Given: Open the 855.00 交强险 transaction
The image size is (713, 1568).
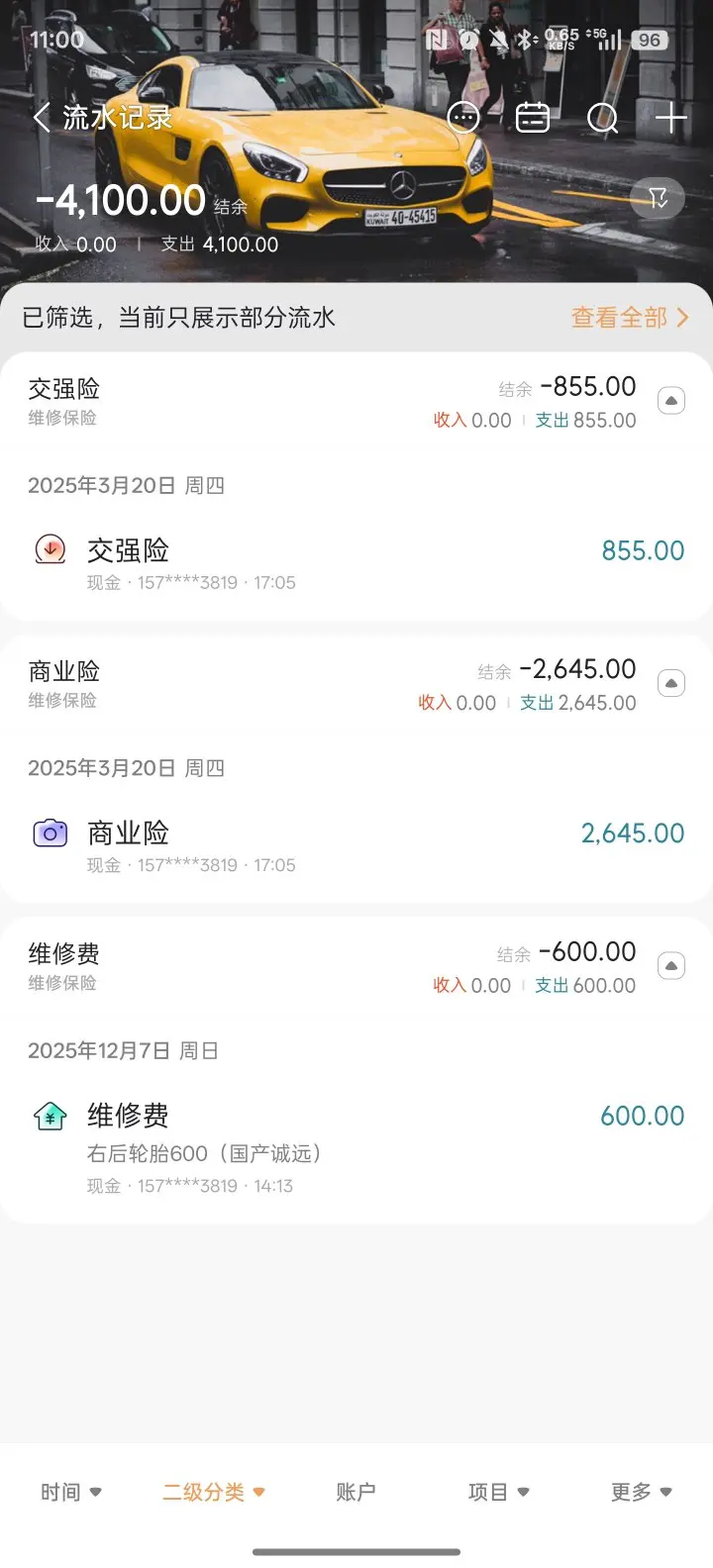Looking at the screenshot, I should tap(356, 562).
